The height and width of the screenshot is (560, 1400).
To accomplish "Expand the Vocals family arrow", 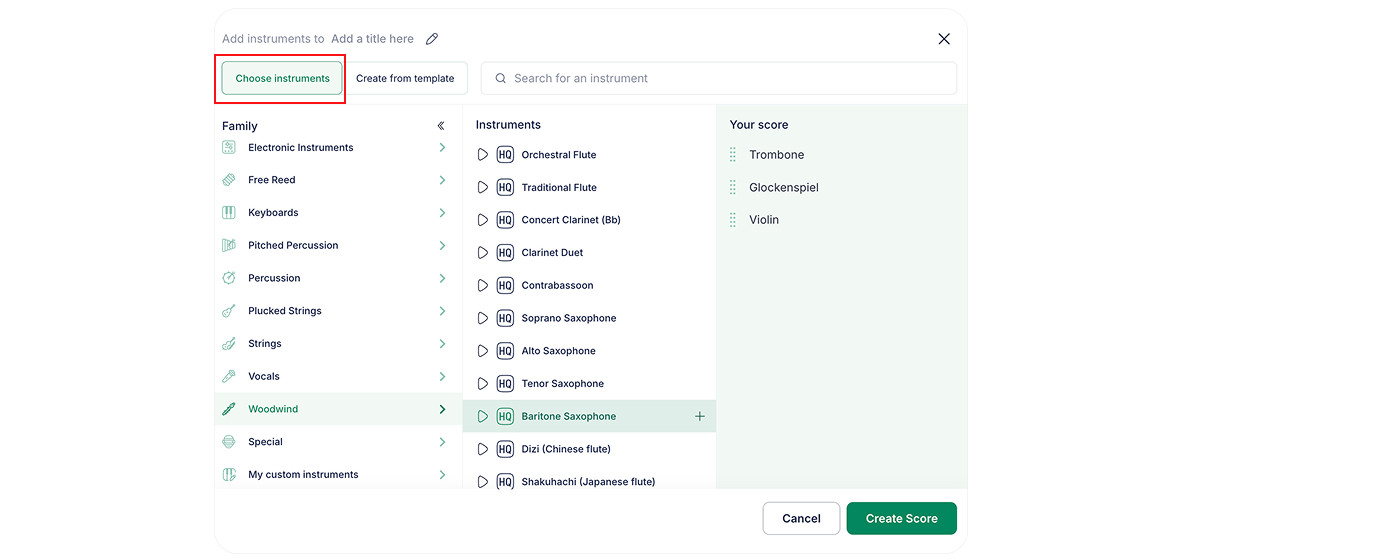I will pyautogui.click(x=442, y=377).
